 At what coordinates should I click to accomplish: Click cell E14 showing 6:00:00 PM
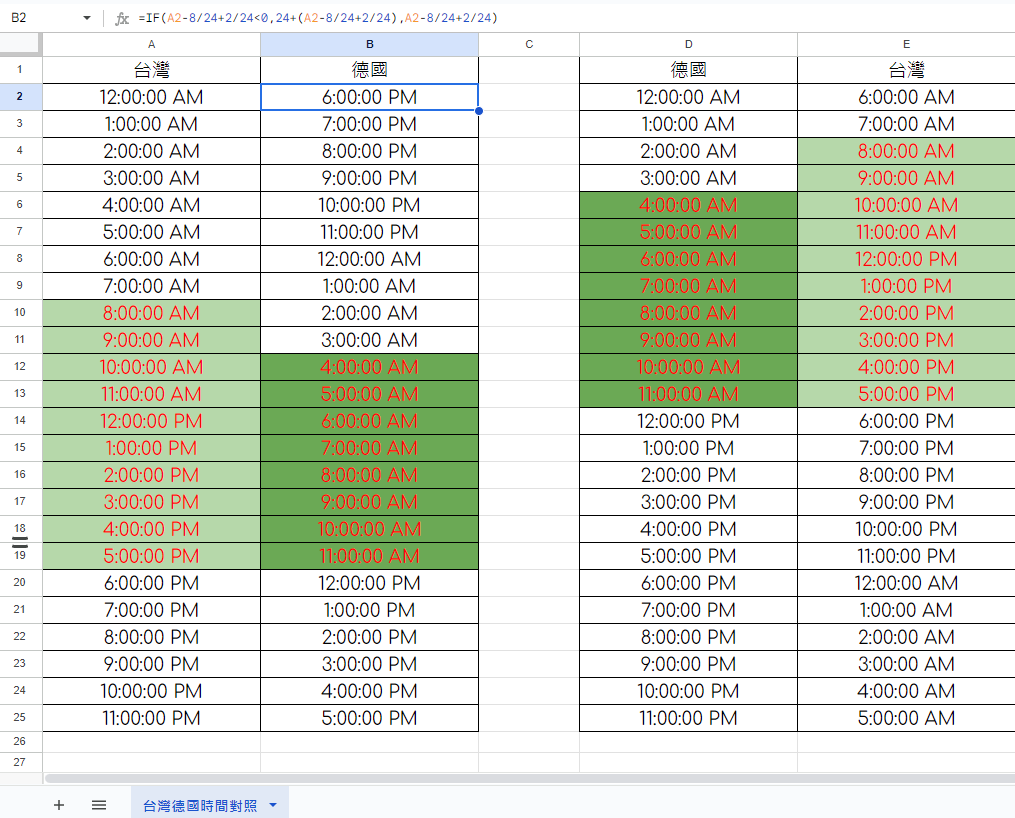pyautogui.click(x=905, y=421)
